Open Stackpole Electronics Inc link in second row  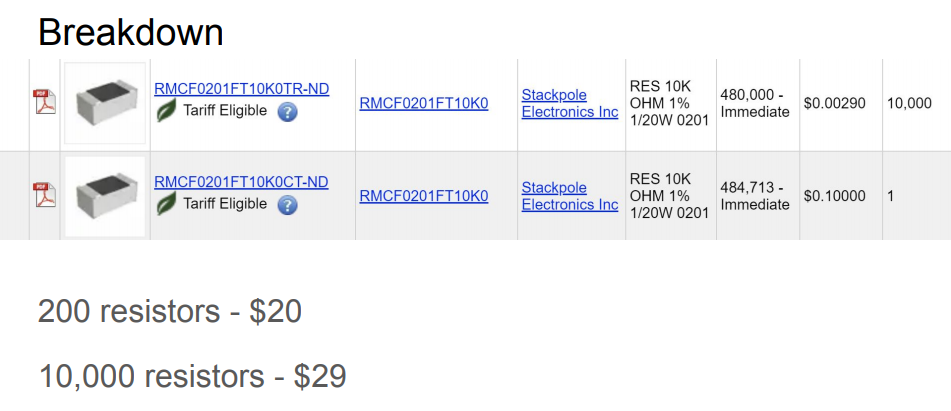point(570,196)
